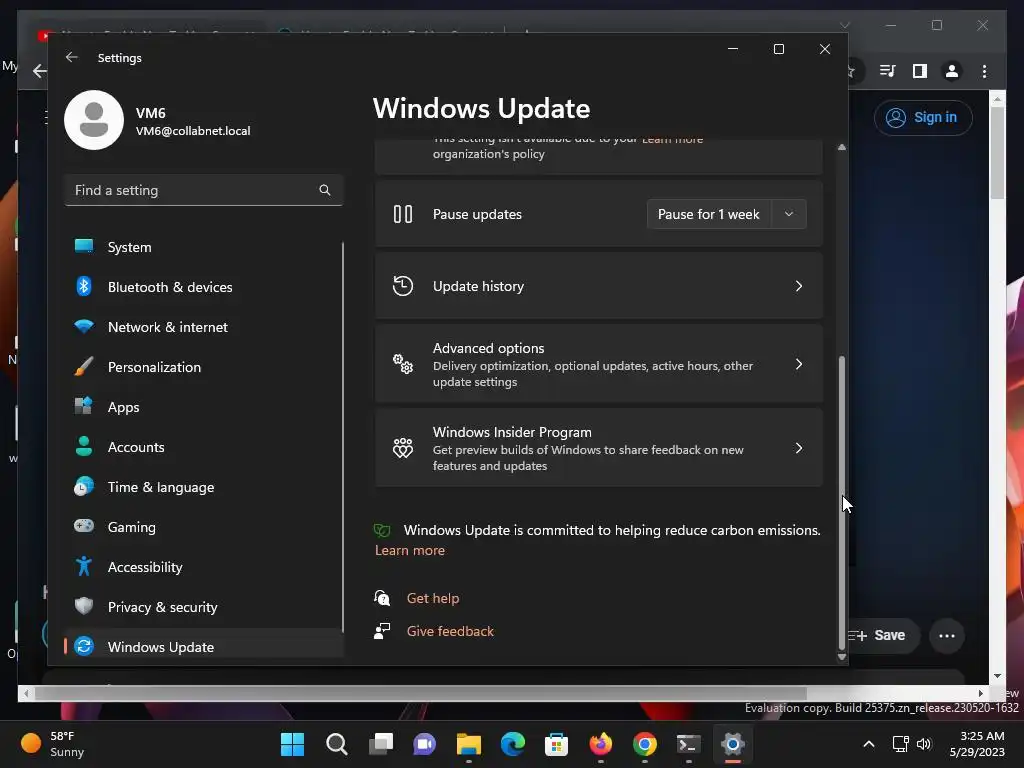Click Sign in button in browser
The height and width of the screenshot is (768, 1024).
coord(923,118)
